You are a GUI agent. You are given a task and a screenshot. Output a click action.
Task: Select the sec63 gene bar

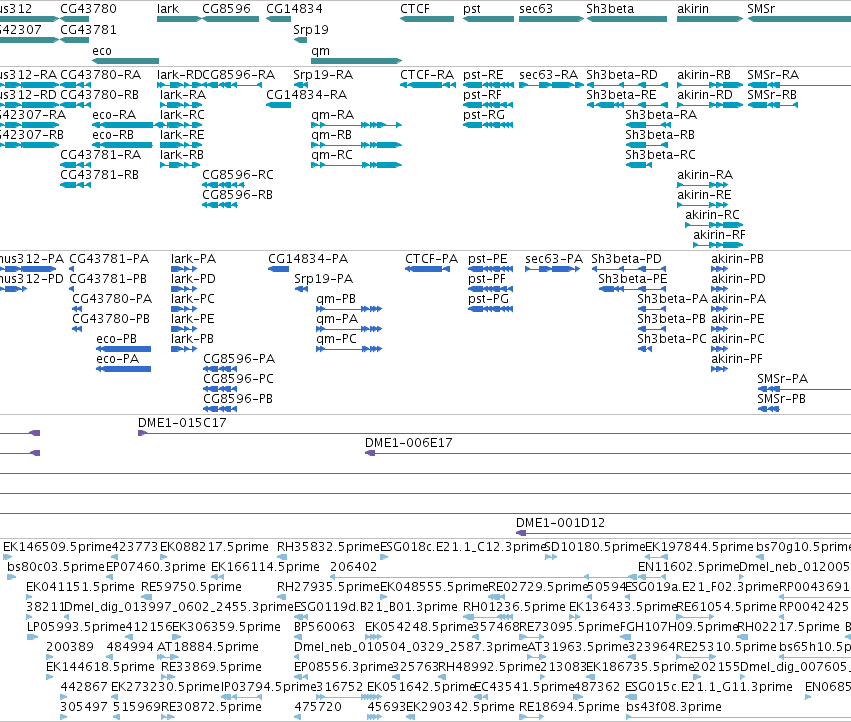click(551, 19)
